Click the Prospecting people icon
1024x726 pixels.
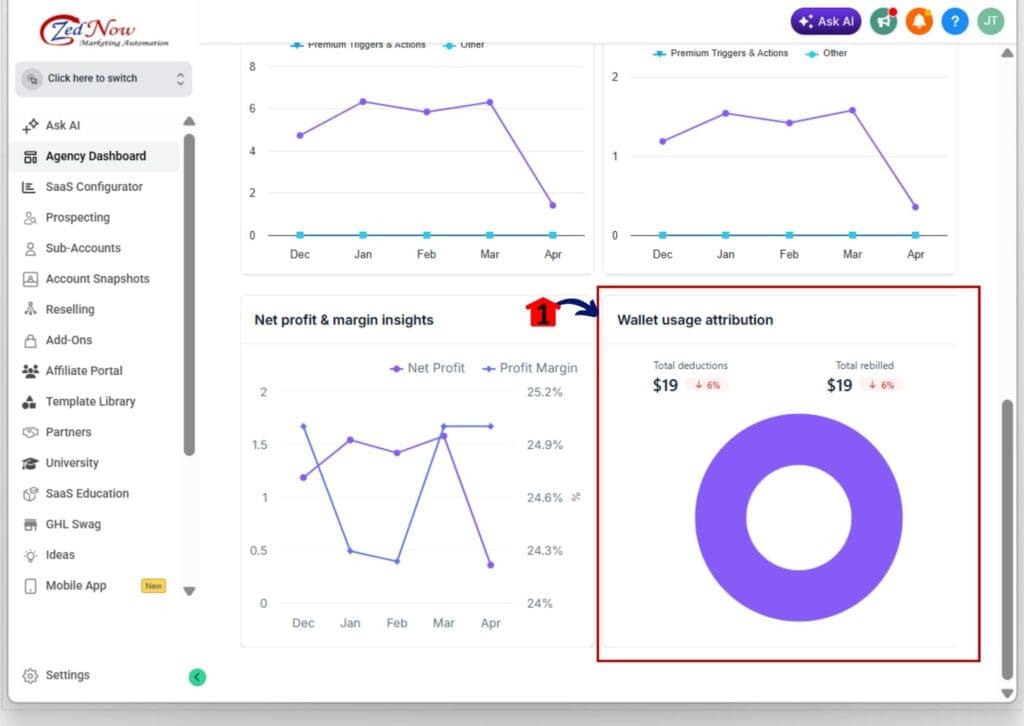pyautogui.click(x=30, y=217)
